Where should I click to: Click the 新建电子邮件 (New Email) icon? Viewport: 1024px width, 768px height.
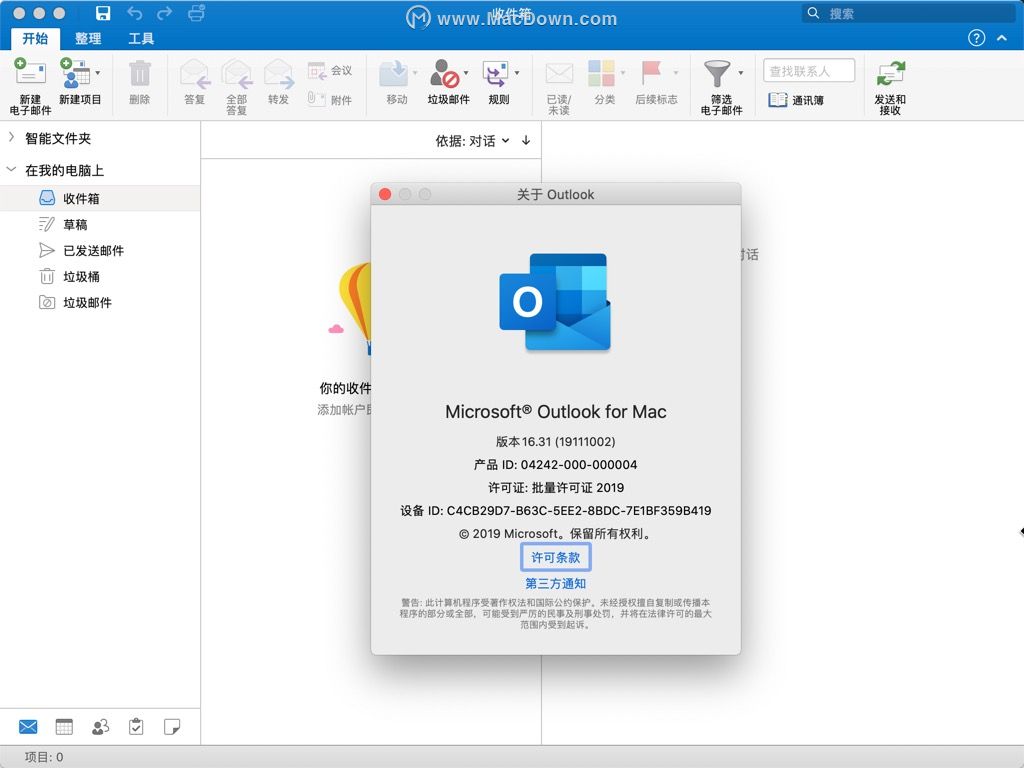[x=30, y=72]
